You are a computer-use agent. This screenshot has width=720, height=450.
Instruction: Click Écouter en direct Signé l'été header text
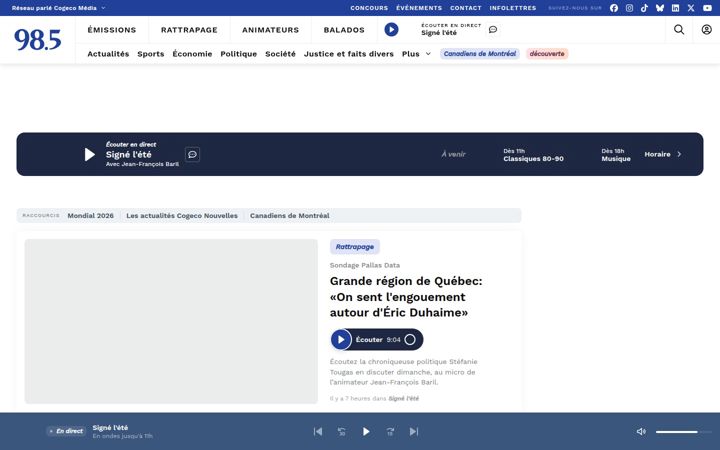451,29
